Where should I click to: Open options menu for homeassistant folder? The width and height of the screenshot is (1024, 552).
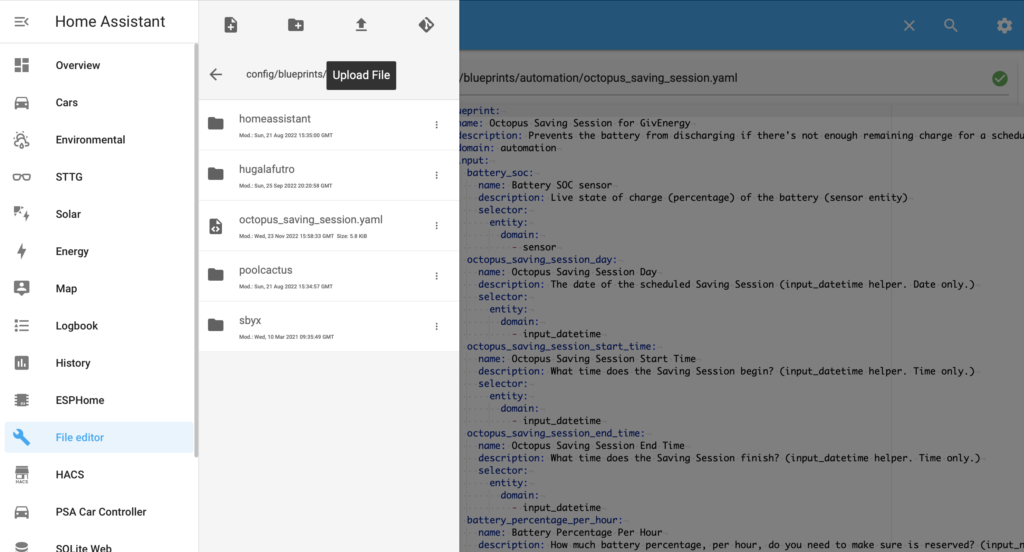(x=436, y=125)
